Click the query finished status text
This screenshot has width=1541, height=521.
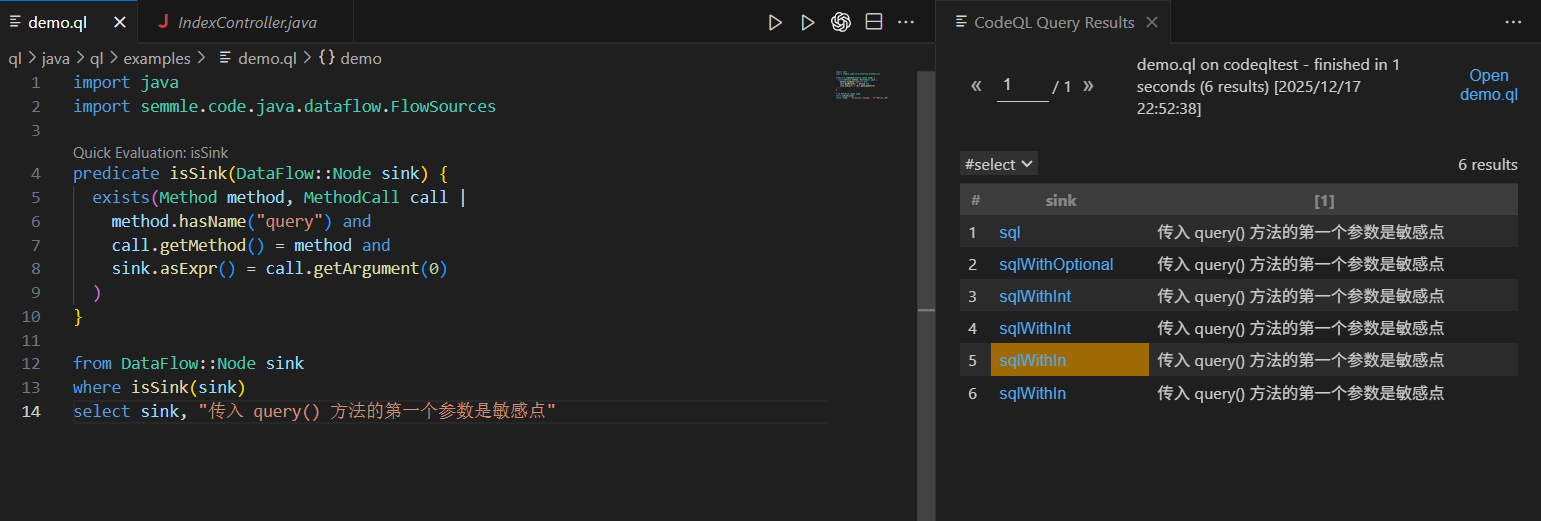click(1269, 86)
